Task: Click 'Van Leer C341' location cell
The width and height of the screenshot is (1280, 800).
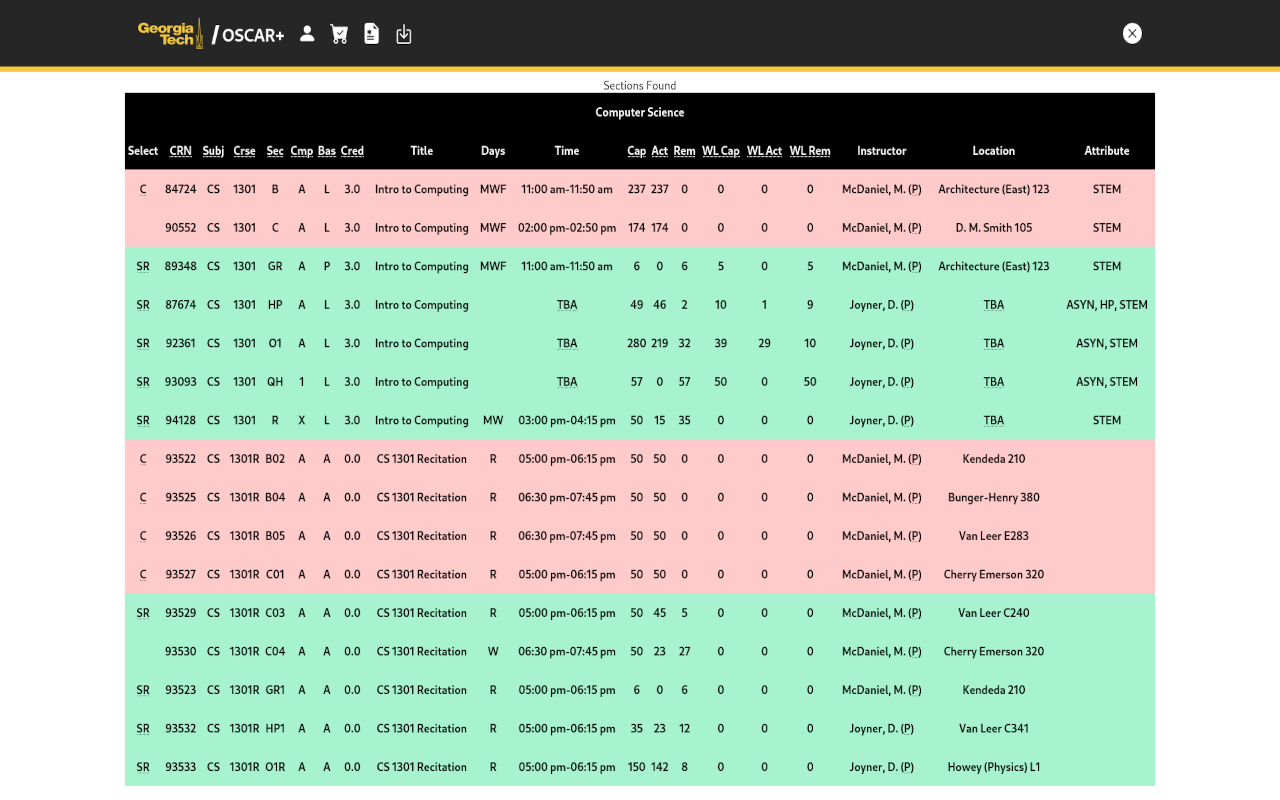Action: click(x=994, y=728)
